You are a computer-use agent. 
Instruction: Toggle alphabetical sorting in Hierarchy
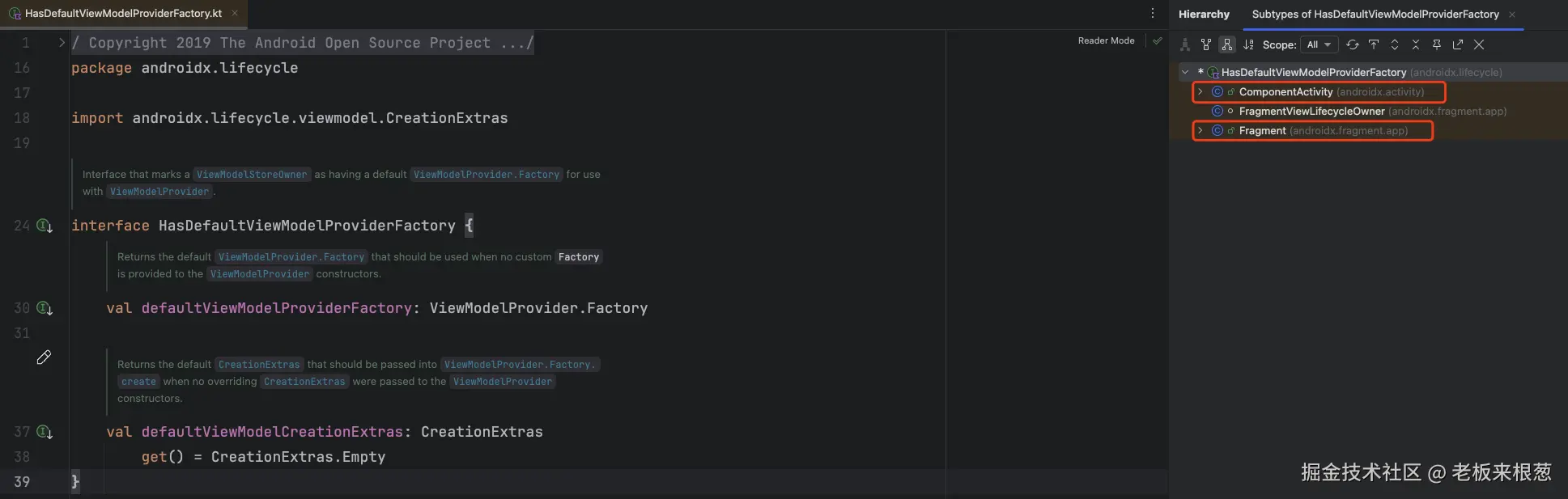(x=1248, y=44)
